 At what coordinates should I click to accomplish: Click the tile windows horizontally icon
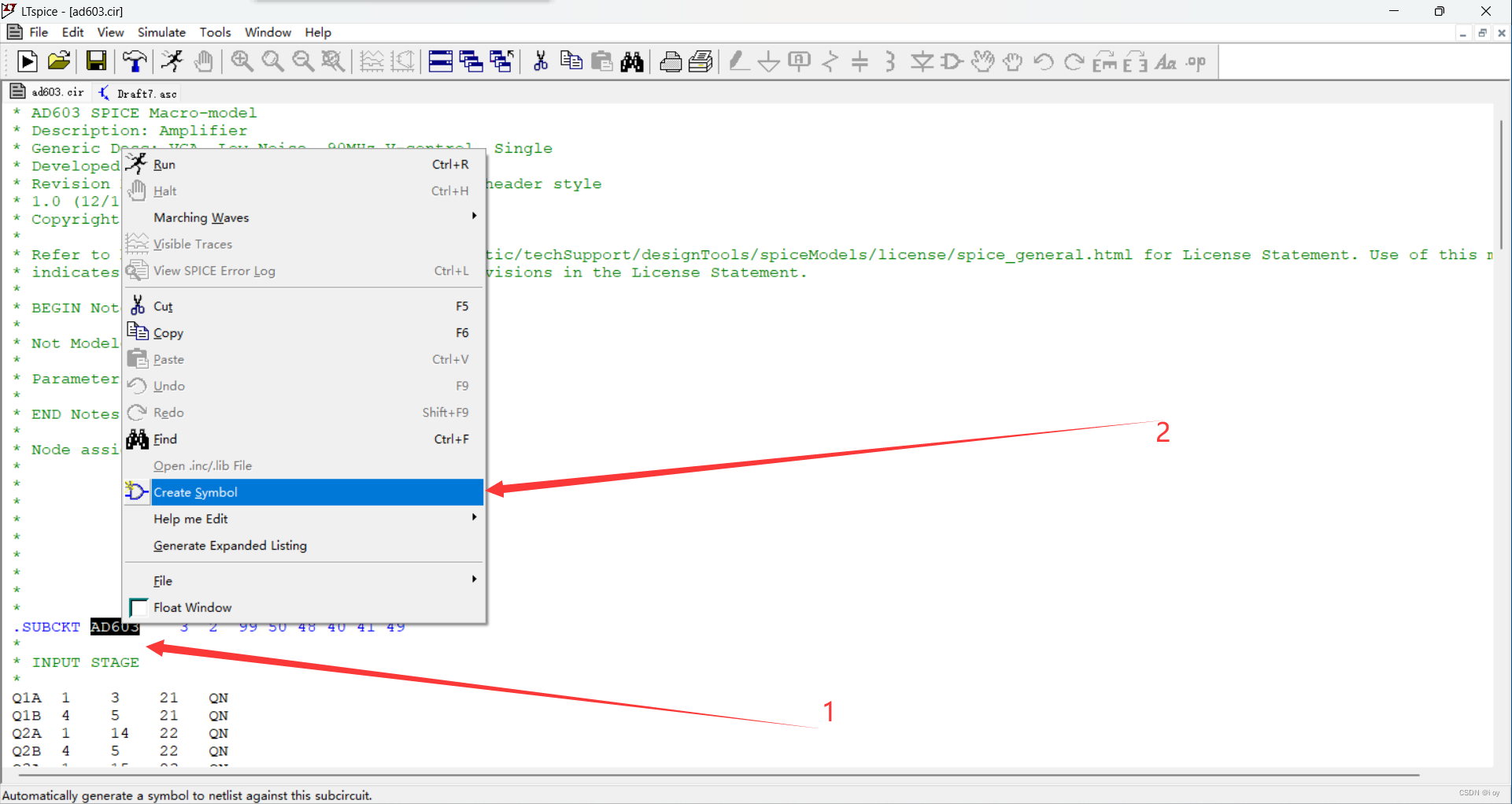click(441, 61)
